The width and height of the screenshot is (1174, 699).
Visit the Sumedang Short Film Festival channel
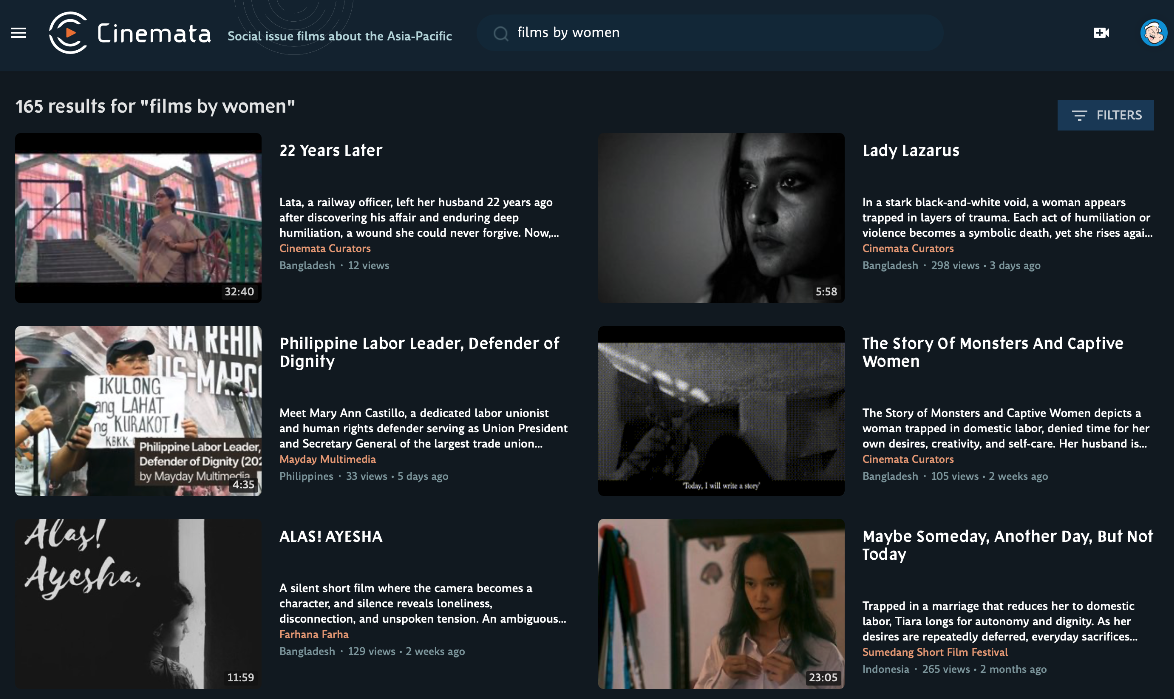[x=936, y=652]
